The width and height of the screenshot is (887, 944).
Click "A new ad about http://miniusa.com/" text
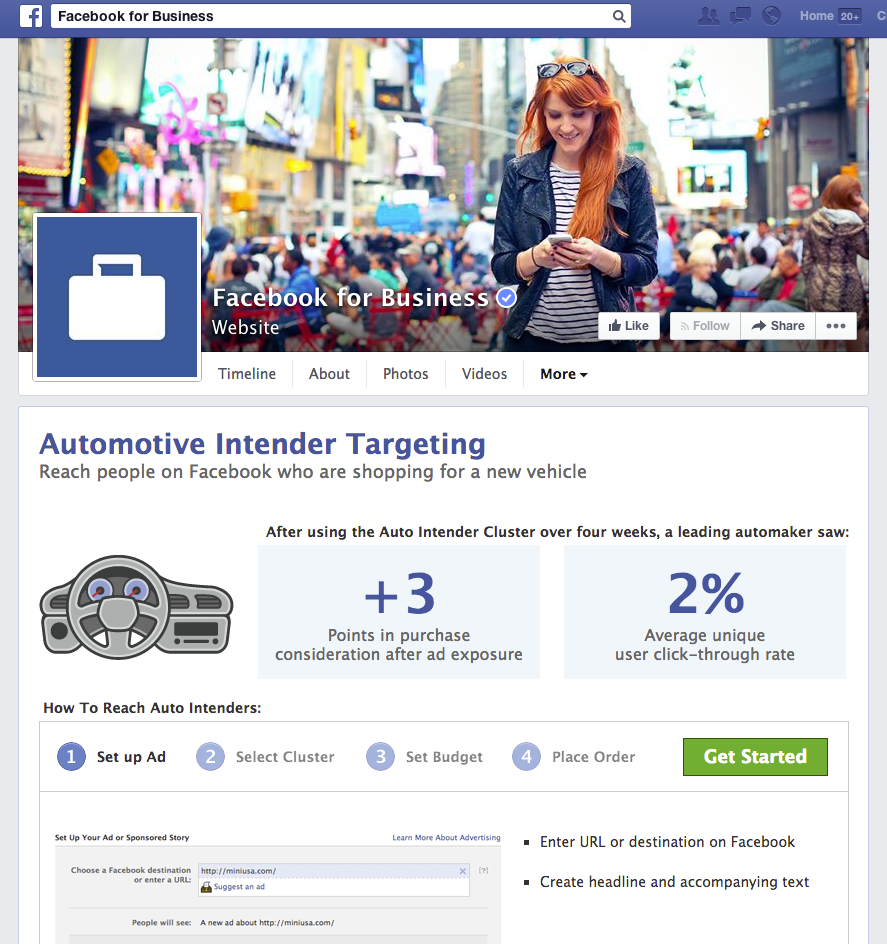pos(267,922)
